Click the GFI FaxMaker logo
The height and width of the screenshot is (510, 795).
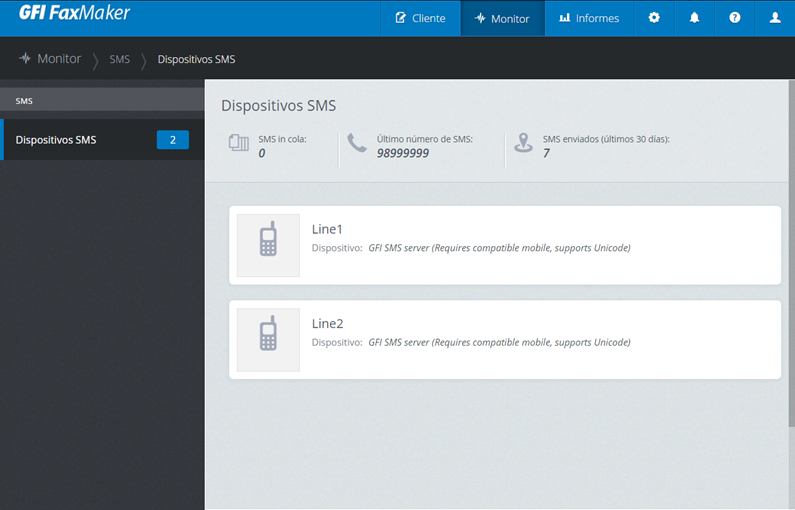pos(75,15)
